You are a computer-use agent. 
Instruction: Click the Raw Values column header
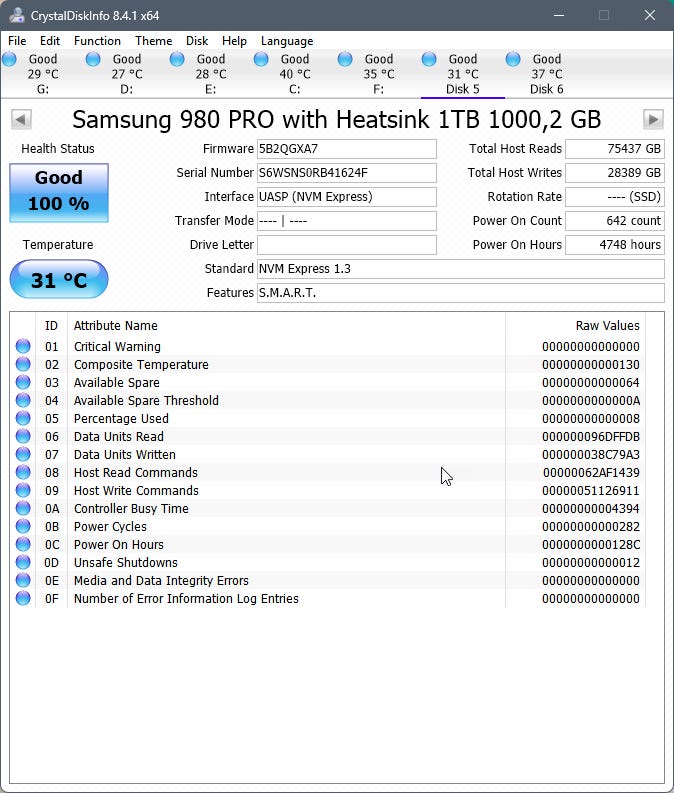pyautogui.click(x=607, y=326)
